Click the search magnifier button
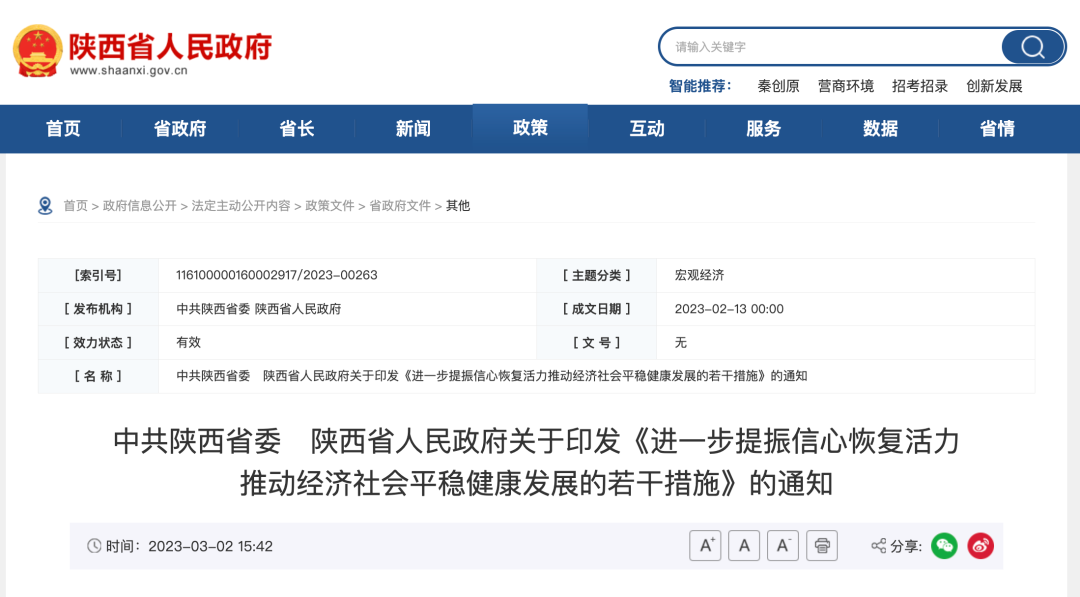Image resolution: width=1080 pixels, height=597 pixels. tap(1032, 47)
